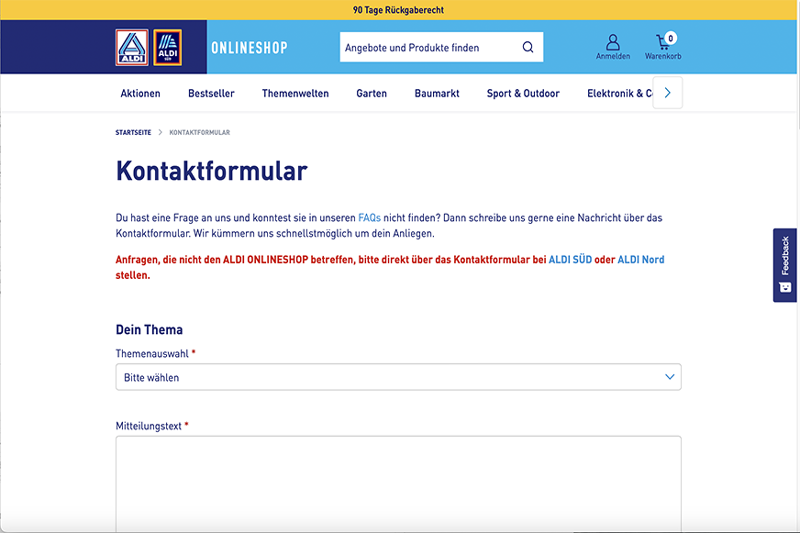Screen dimensions: 800x533
Task: Open the Warenkorb shopping cart
Action: 663,47
